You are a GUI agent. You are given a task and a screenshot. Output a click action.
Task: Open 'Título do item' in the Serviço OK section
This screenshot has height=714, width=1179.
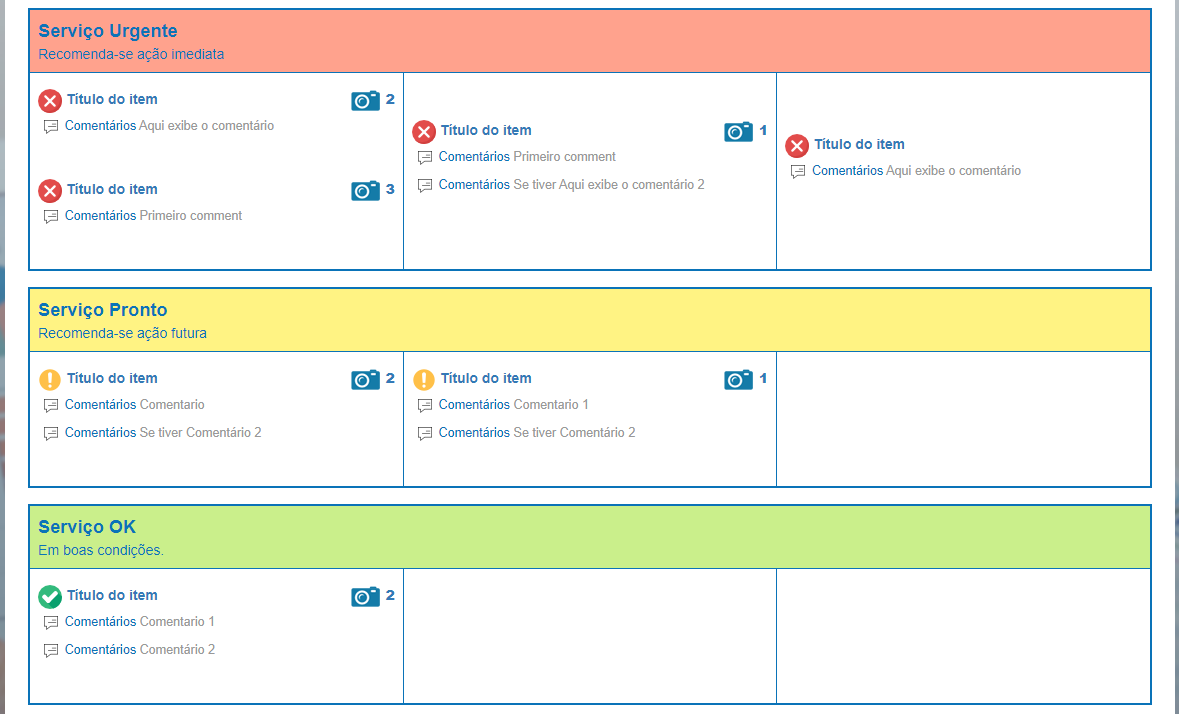click(112, 595)
